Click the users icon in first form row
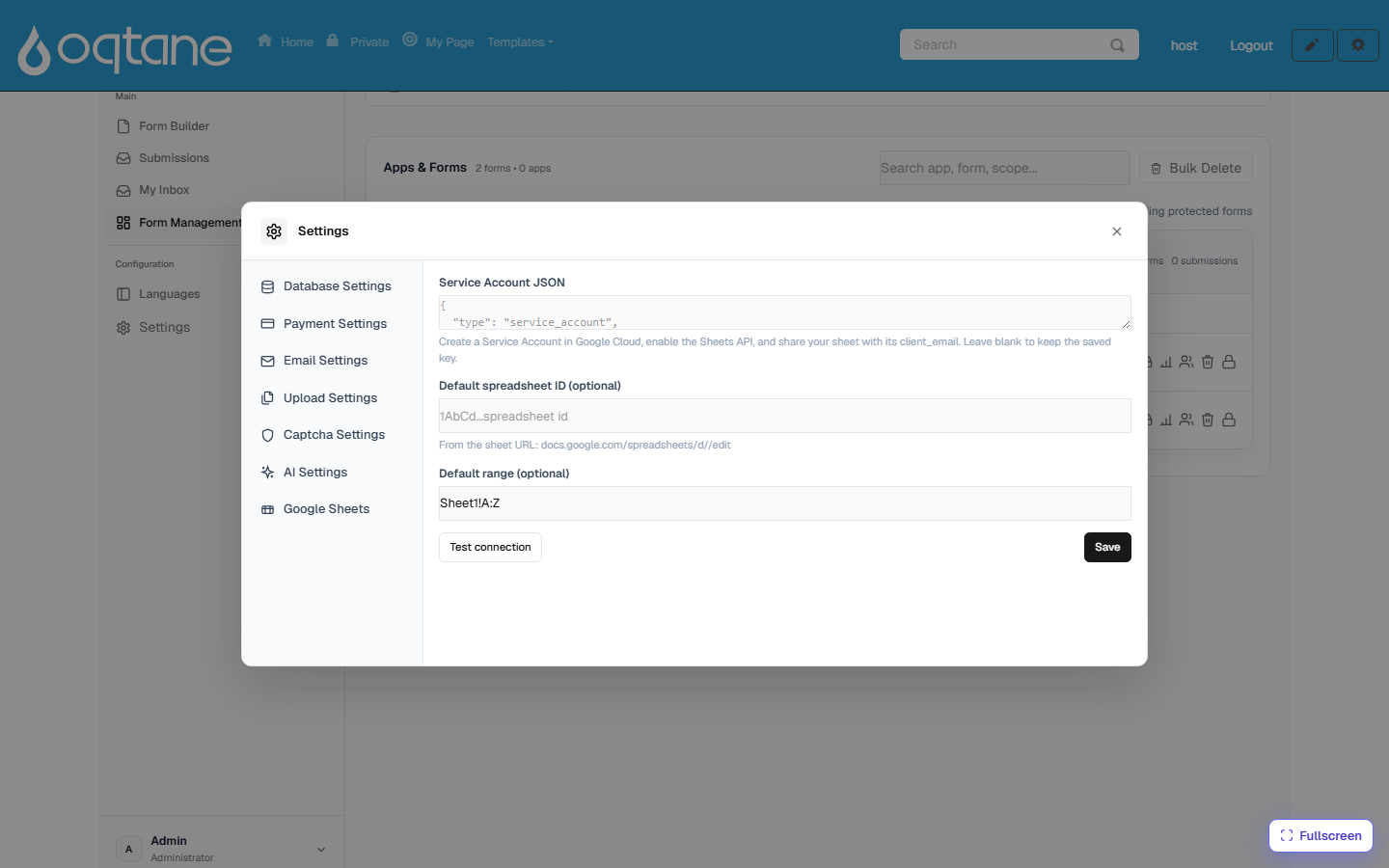Viewport: 1389px width, 868px height. pos(1186,362)
